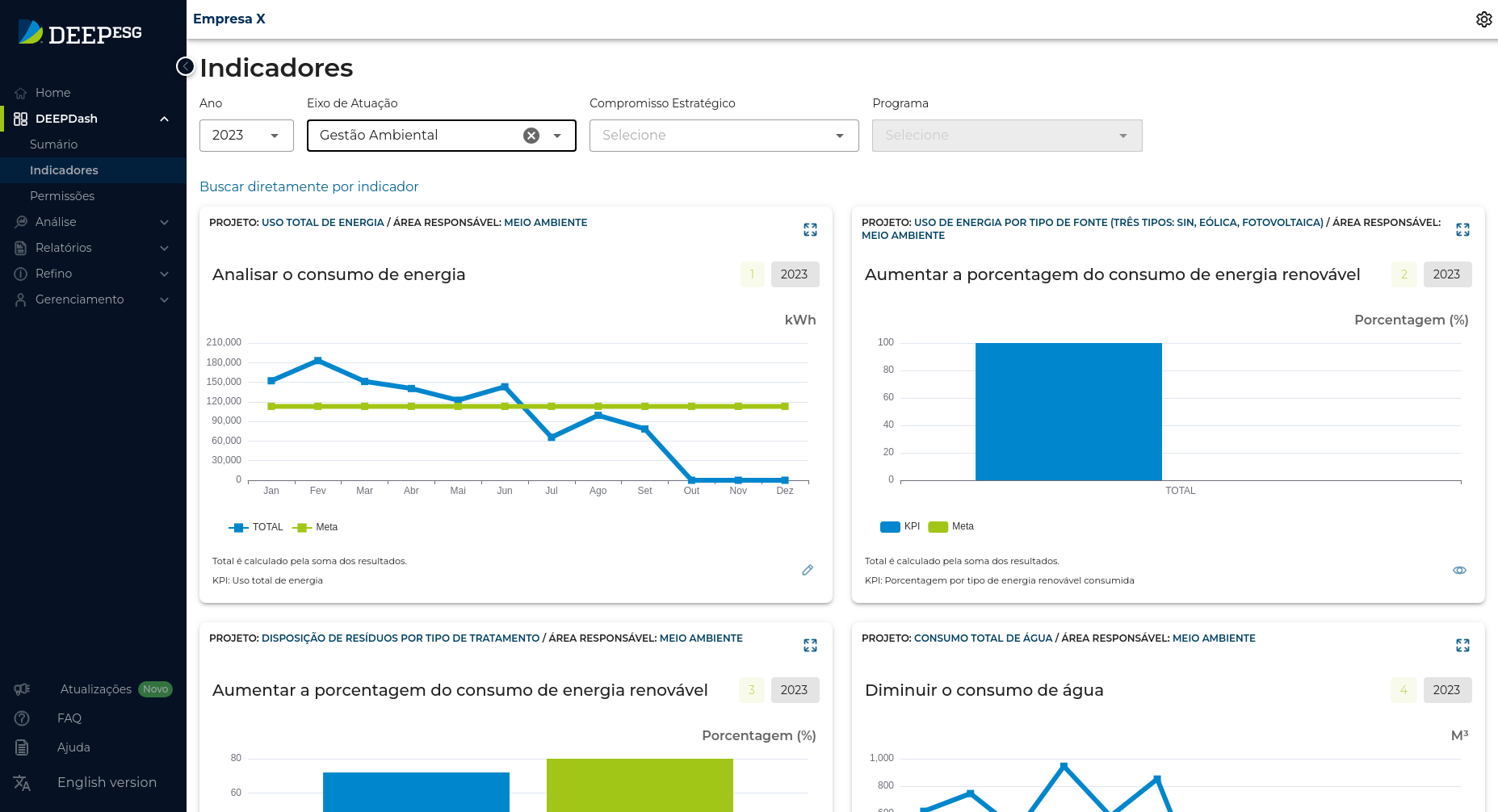Open the Compromisso Estratégico dropdown

(724, 136)
